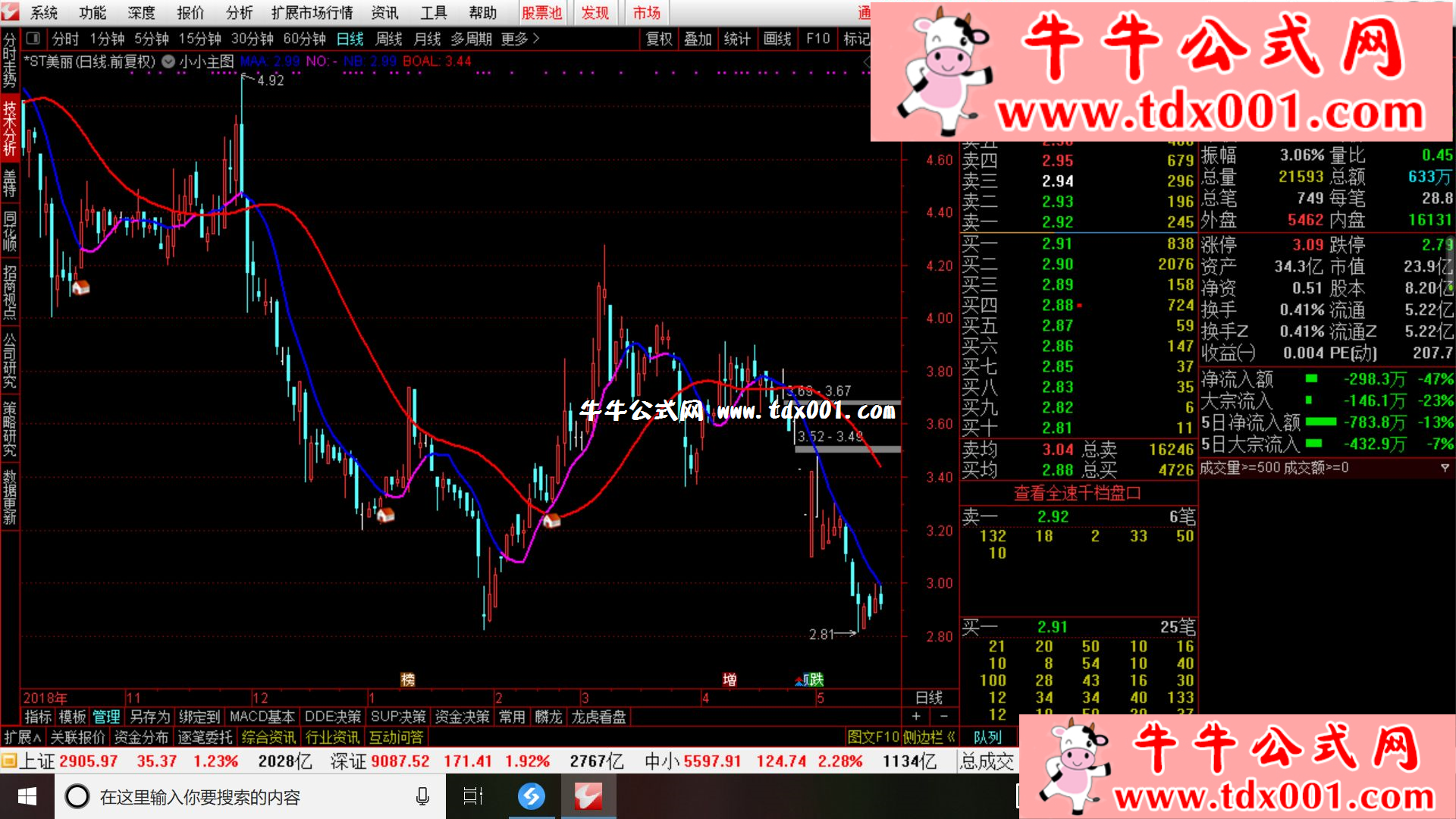Open the round dropdown next to *ST美丽 title
The width and height of the screenshot is (1456, 819).
168,61
